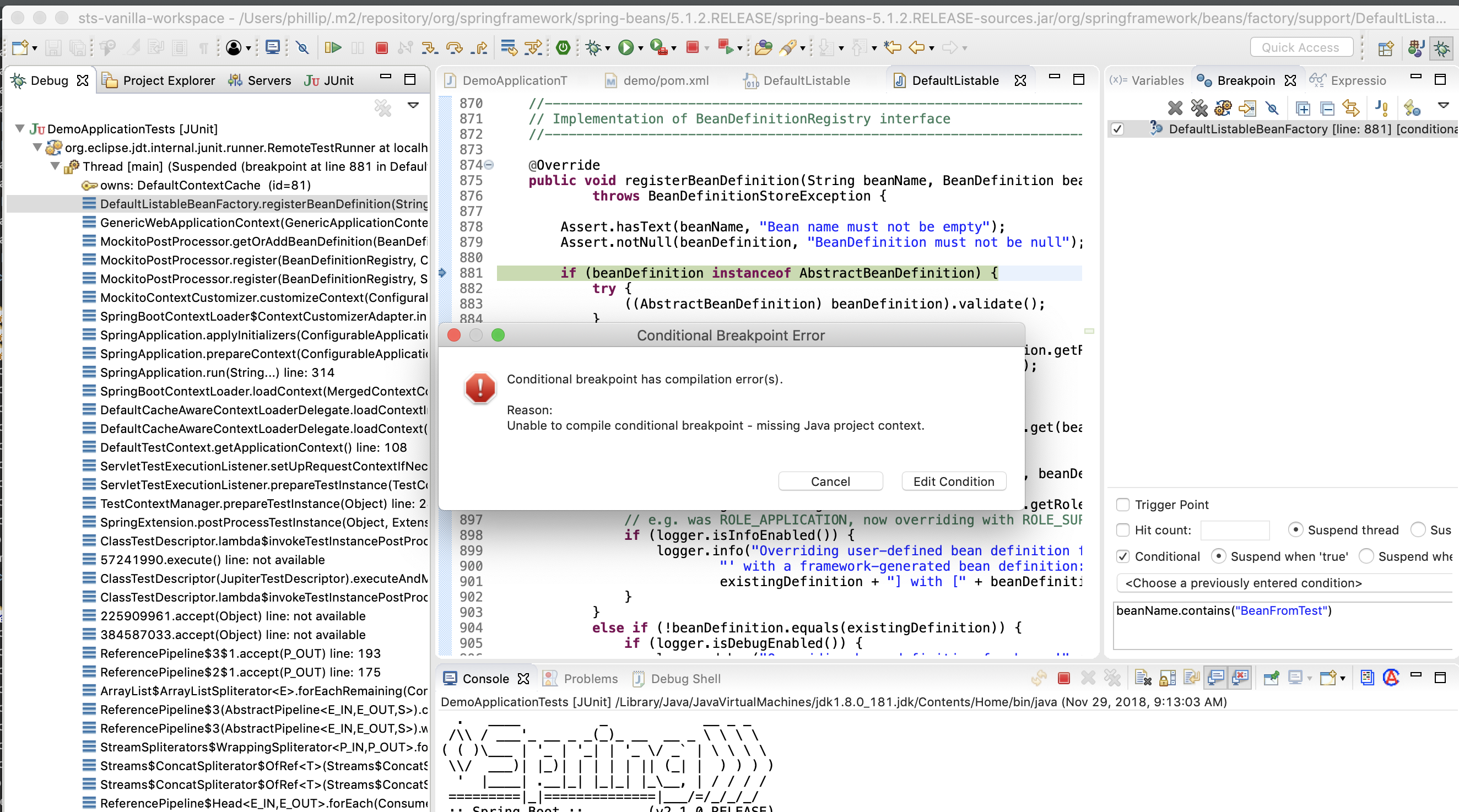Click the Step Return toolbar icon

(479, 47)
